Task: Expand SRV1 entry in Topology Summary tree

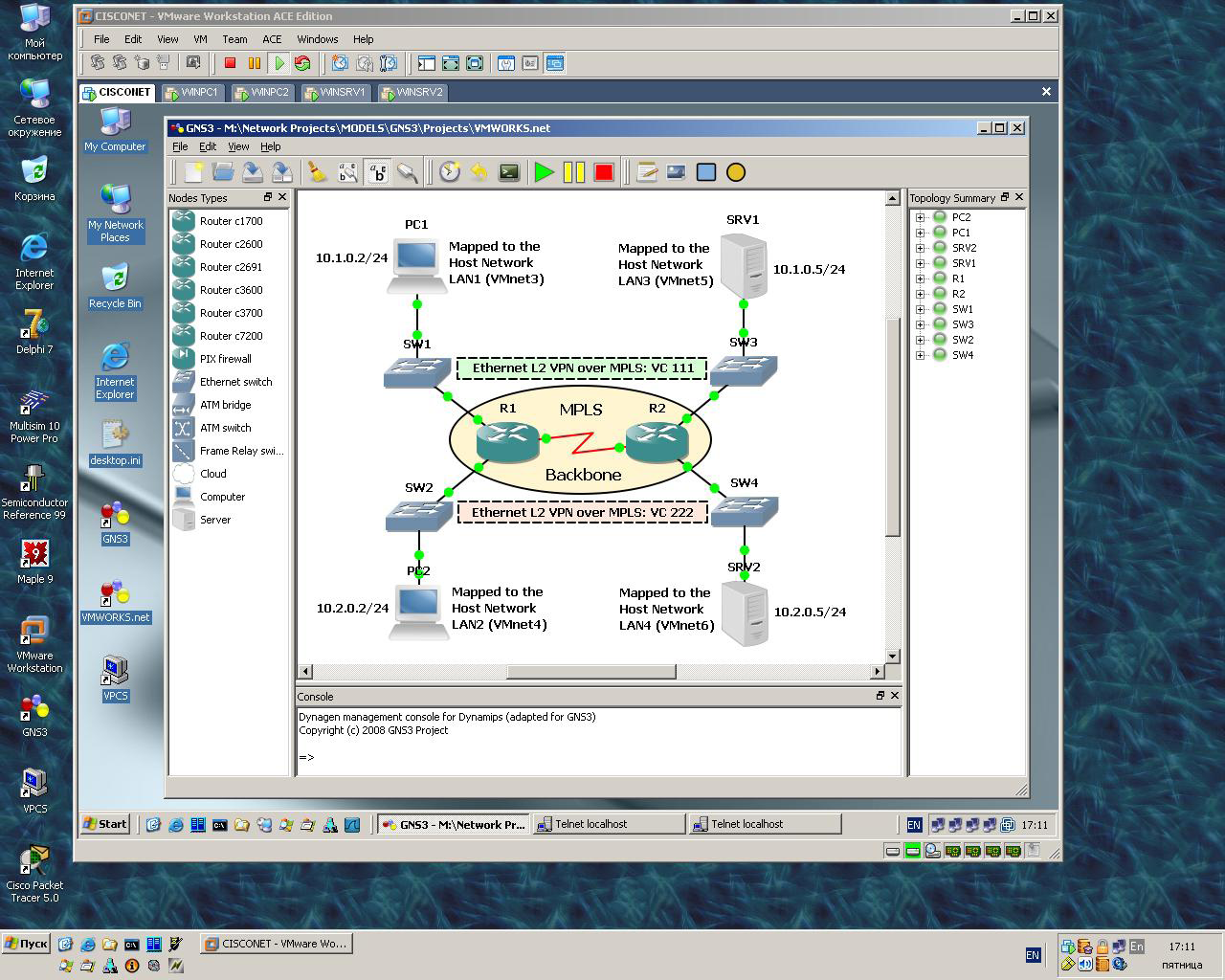Action: pyautogui.click(x=921, y=263)
